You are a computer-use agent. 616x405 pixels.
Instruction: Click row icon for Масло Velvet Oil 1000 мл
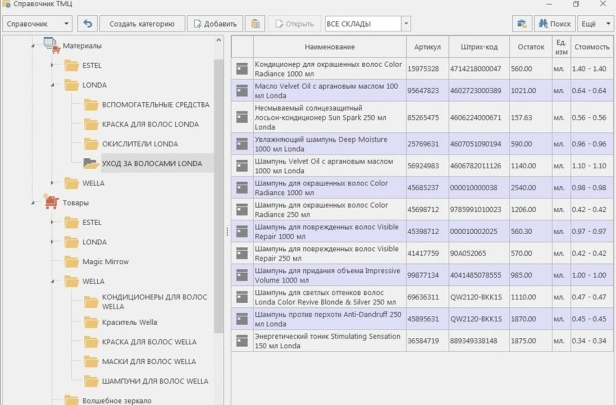[x=241, y=90]
